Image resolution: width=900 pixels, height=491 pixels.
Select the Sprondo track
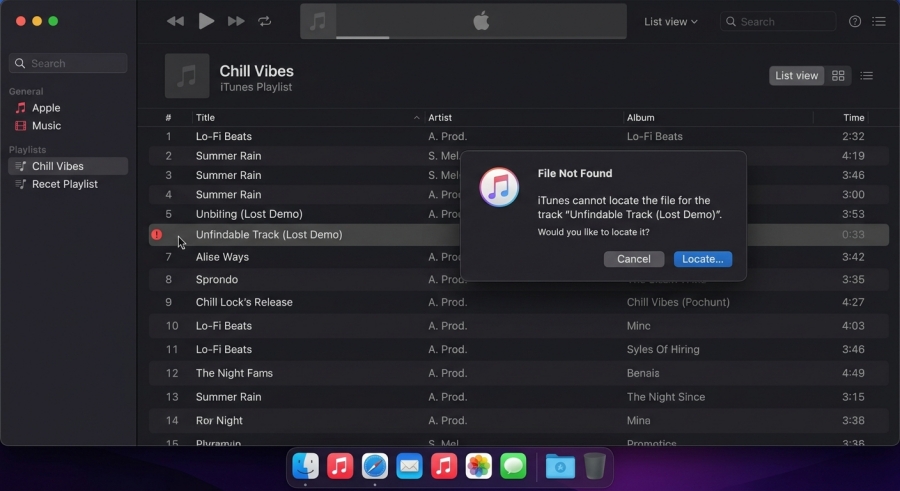518,280
